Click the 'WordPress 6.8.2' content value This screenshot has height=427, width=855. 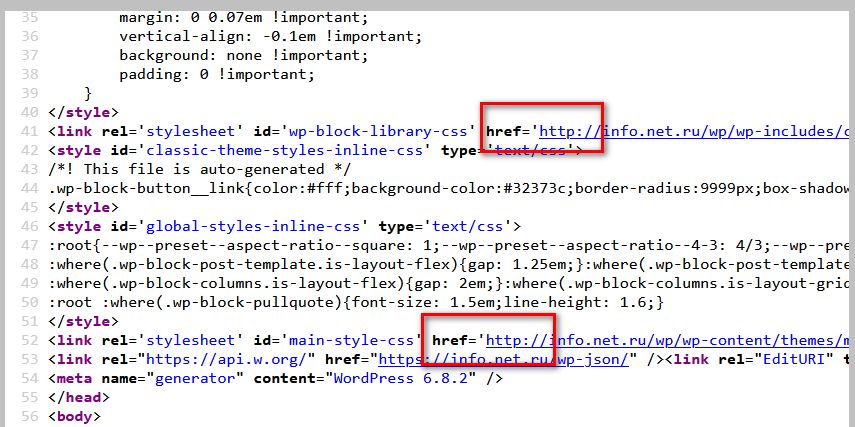400,378
